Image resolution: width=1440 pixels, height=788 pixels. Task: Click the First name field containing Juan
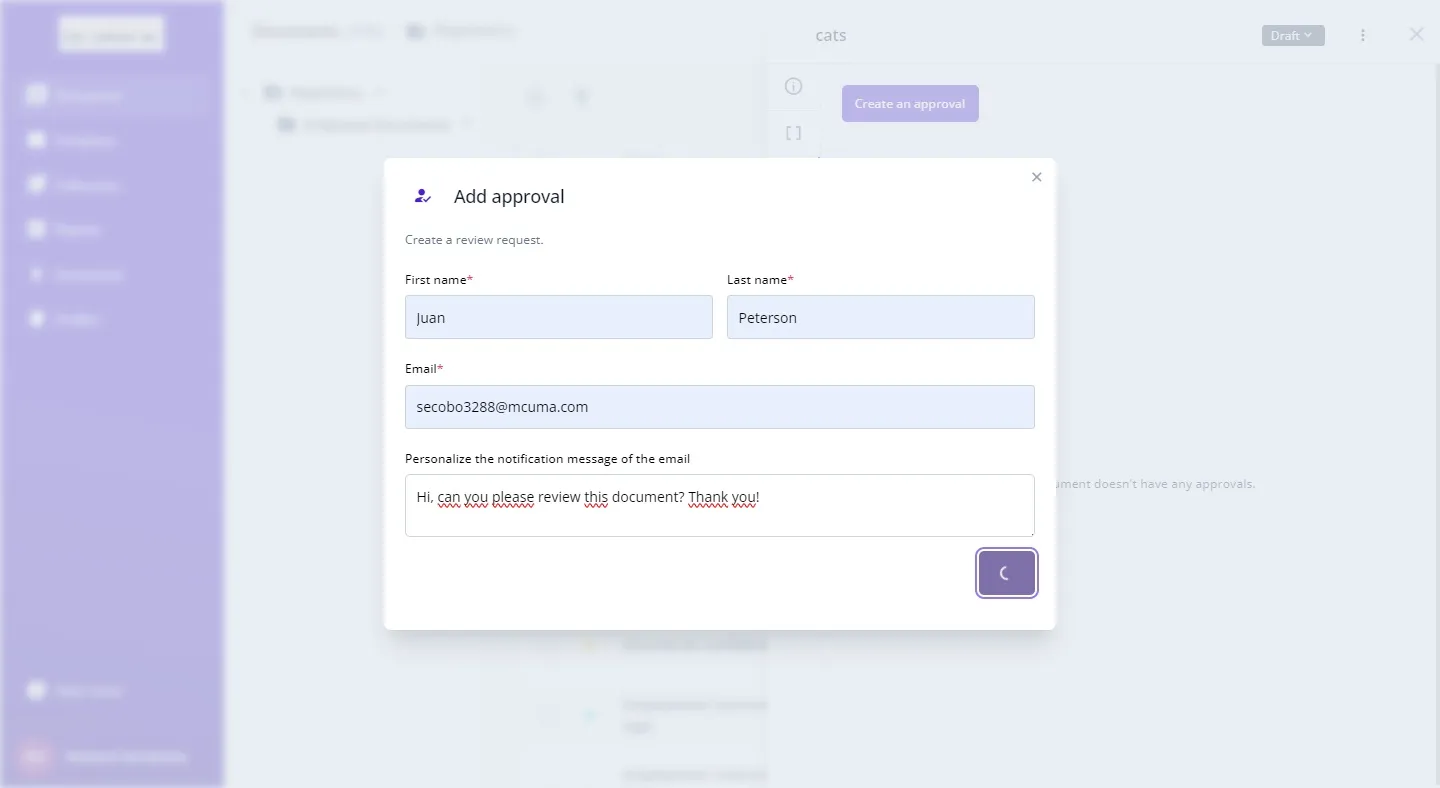pos(558,317)
